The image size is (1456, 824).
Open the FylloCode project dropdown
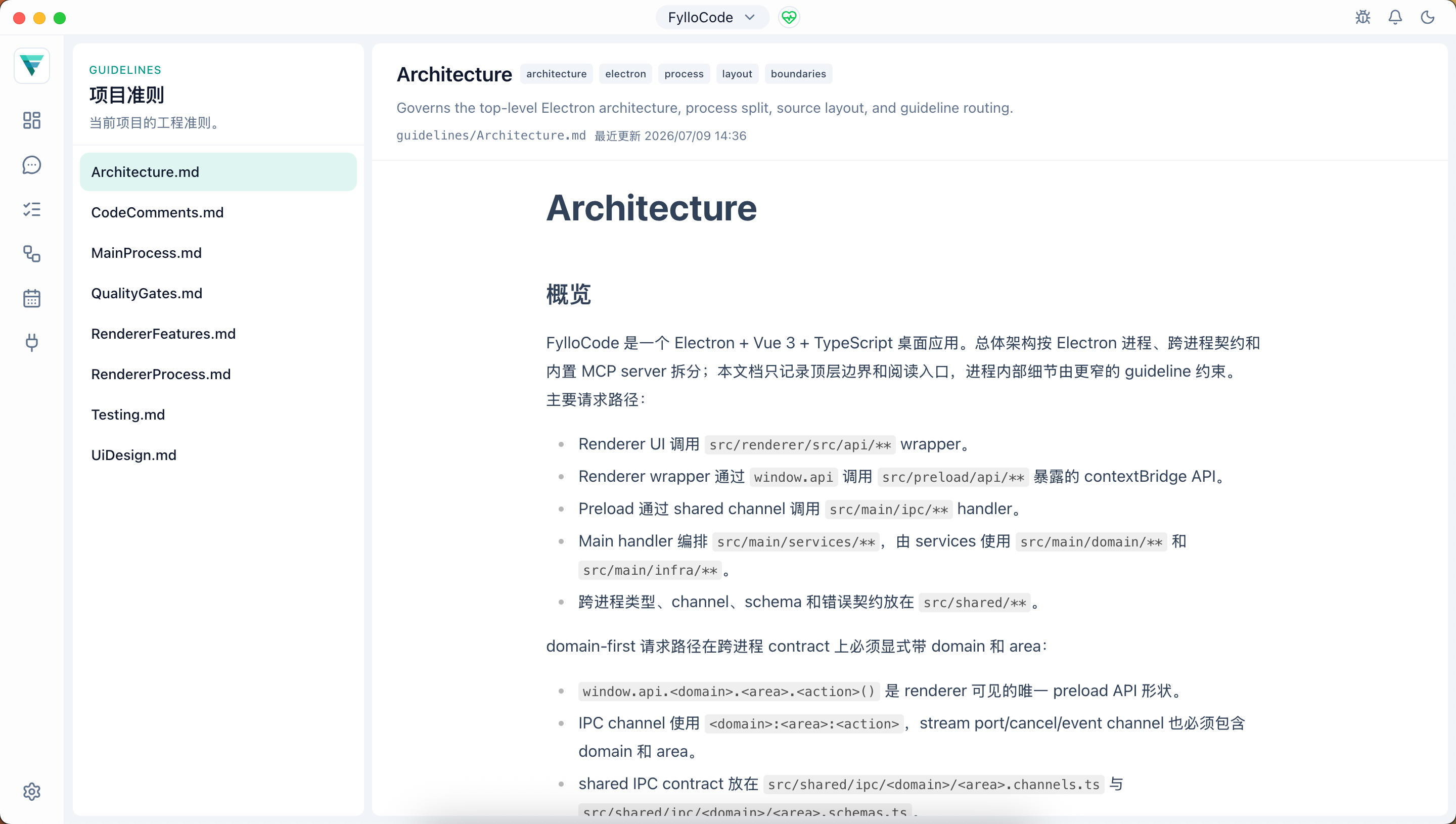pos(712,18)
